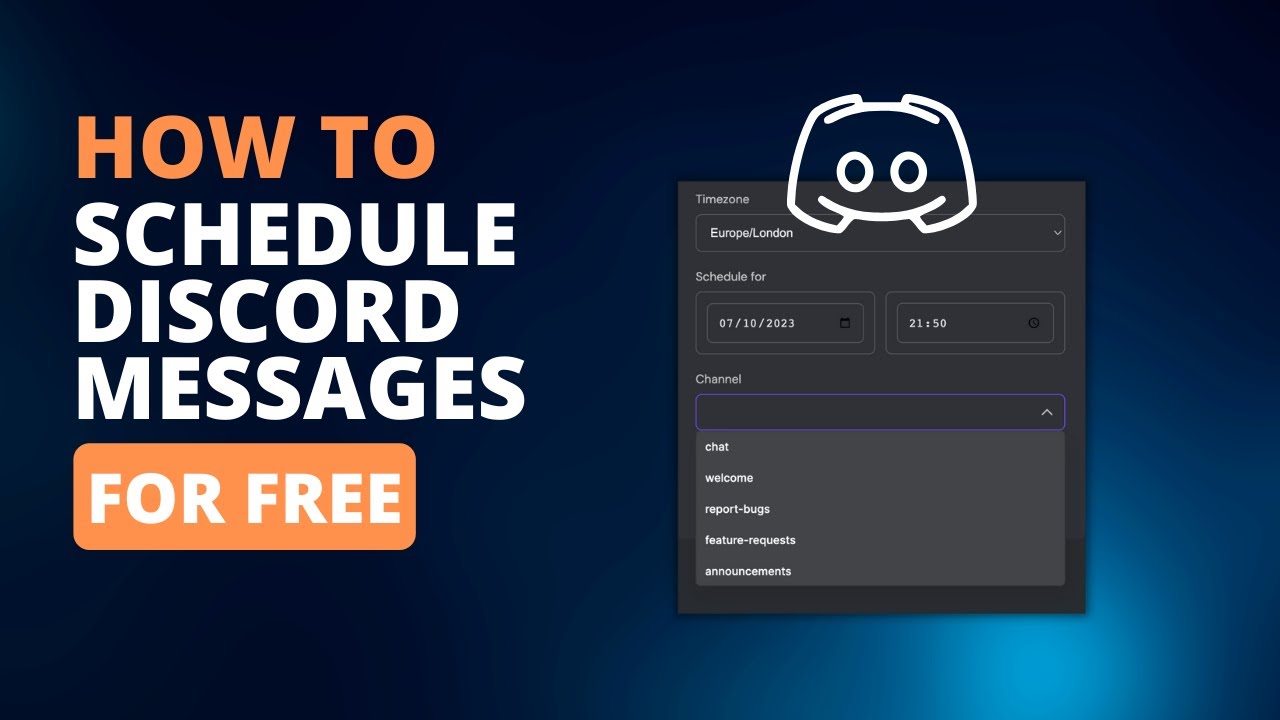Select the announcements channel option
This screenshot has height=720, width=1280.
[880, 571]
